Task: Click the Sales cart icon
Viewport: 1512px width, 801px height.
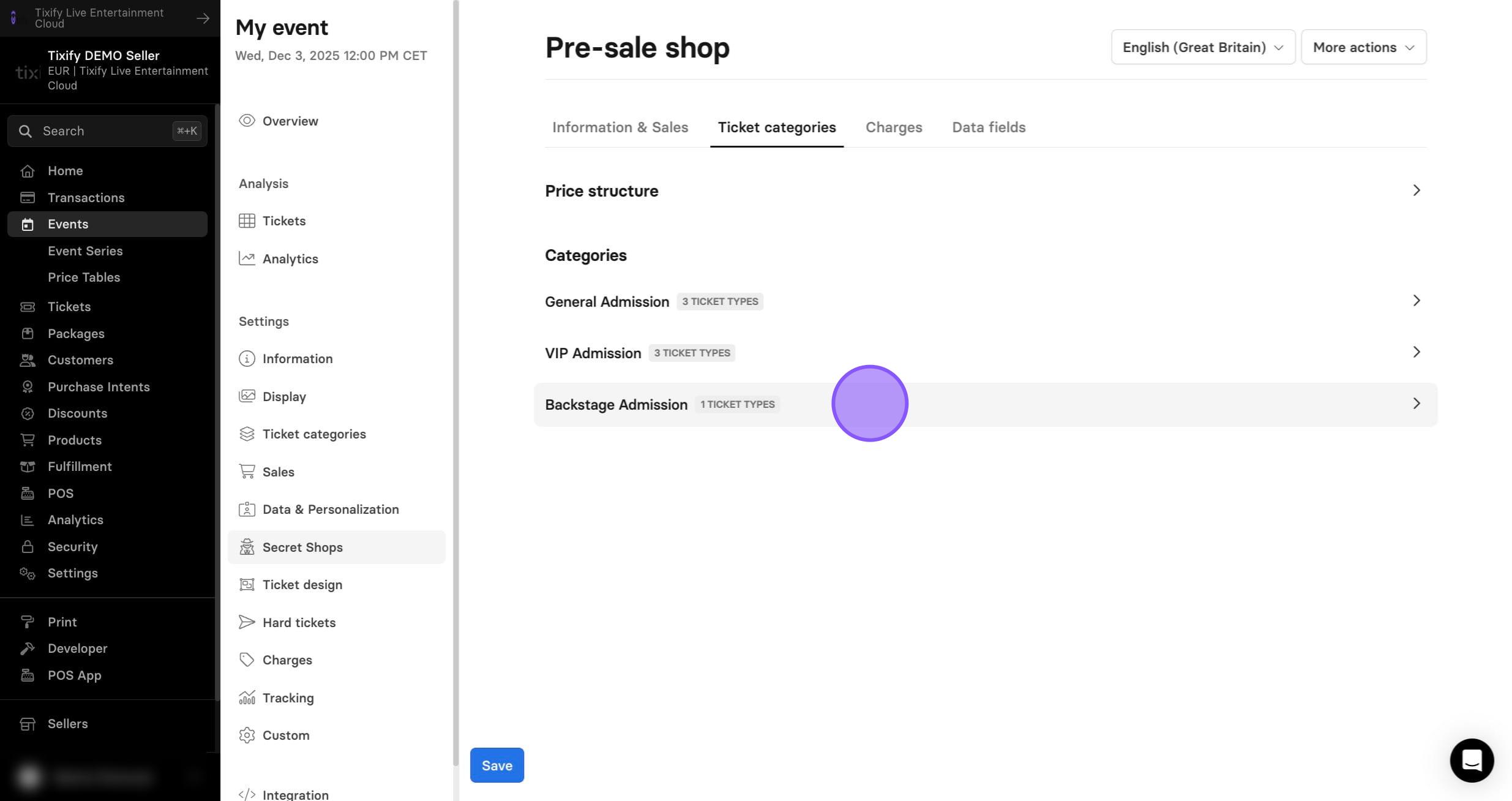Action: 247,472
